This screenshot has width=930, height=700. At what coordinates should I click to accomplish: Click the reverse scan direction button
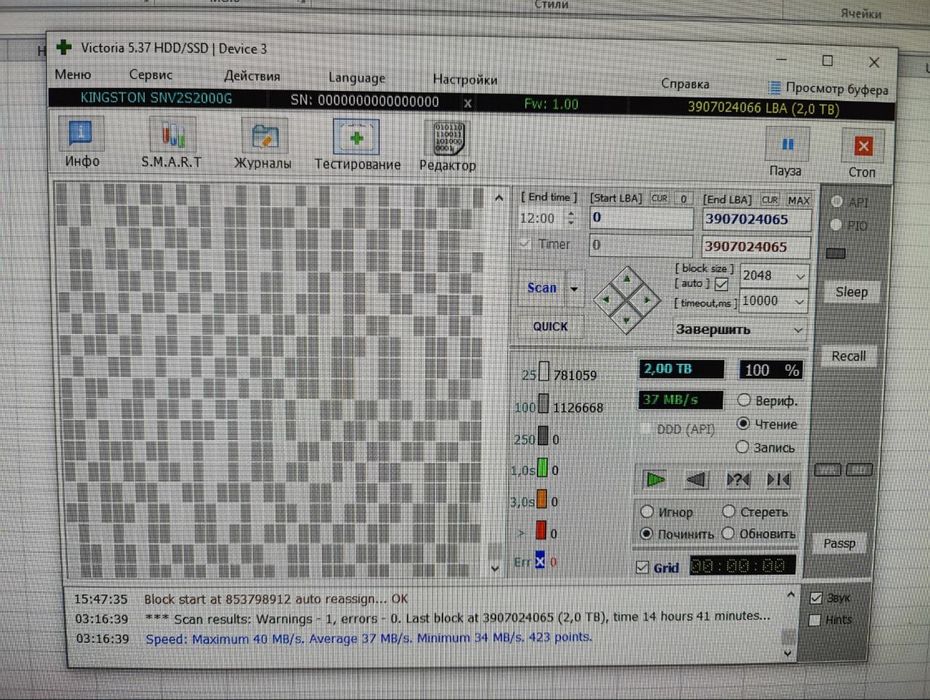[696, 479]
